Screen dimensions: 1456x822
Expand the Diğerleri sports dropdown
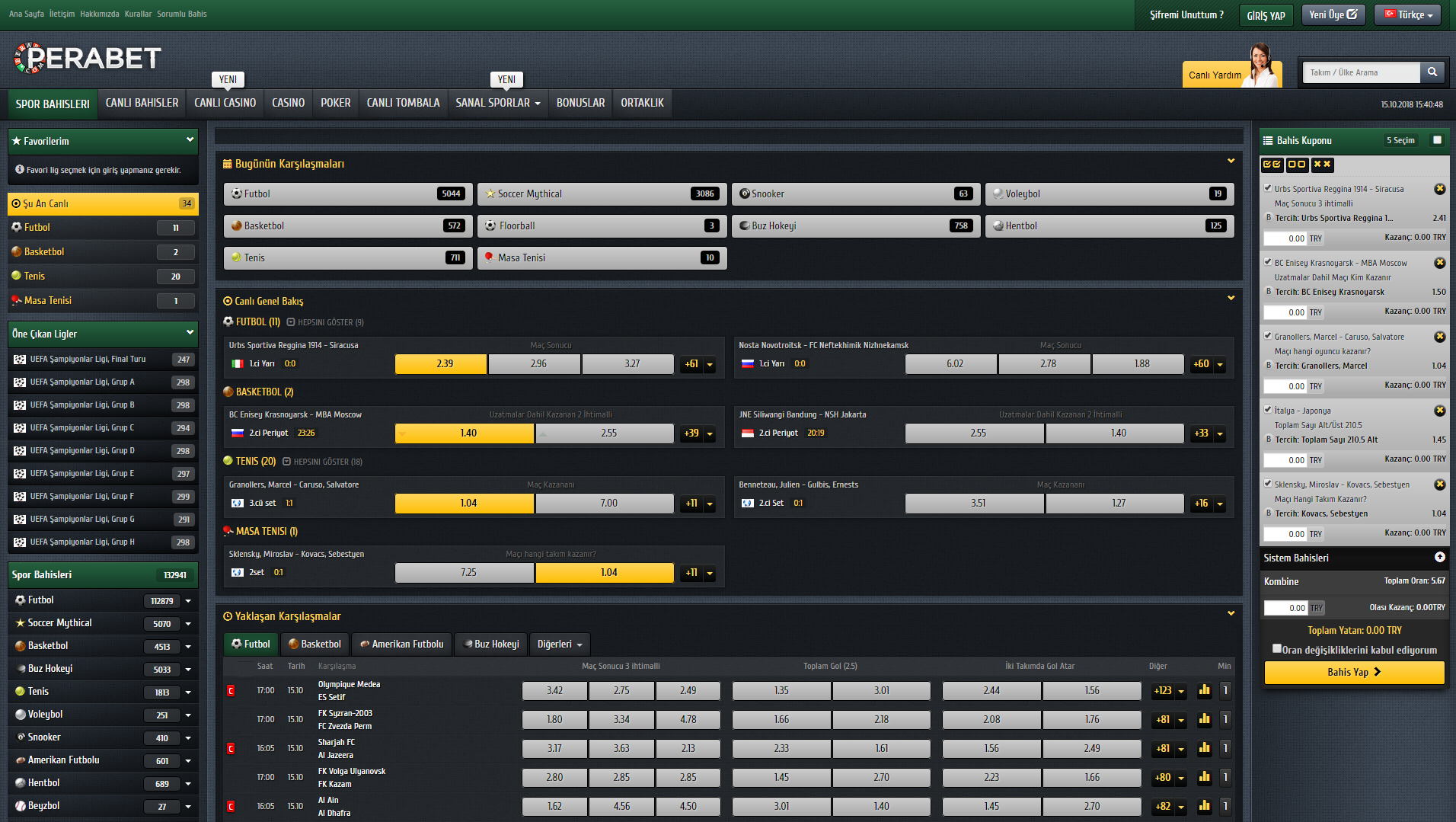pyautogui.click(x=559, y=644)
